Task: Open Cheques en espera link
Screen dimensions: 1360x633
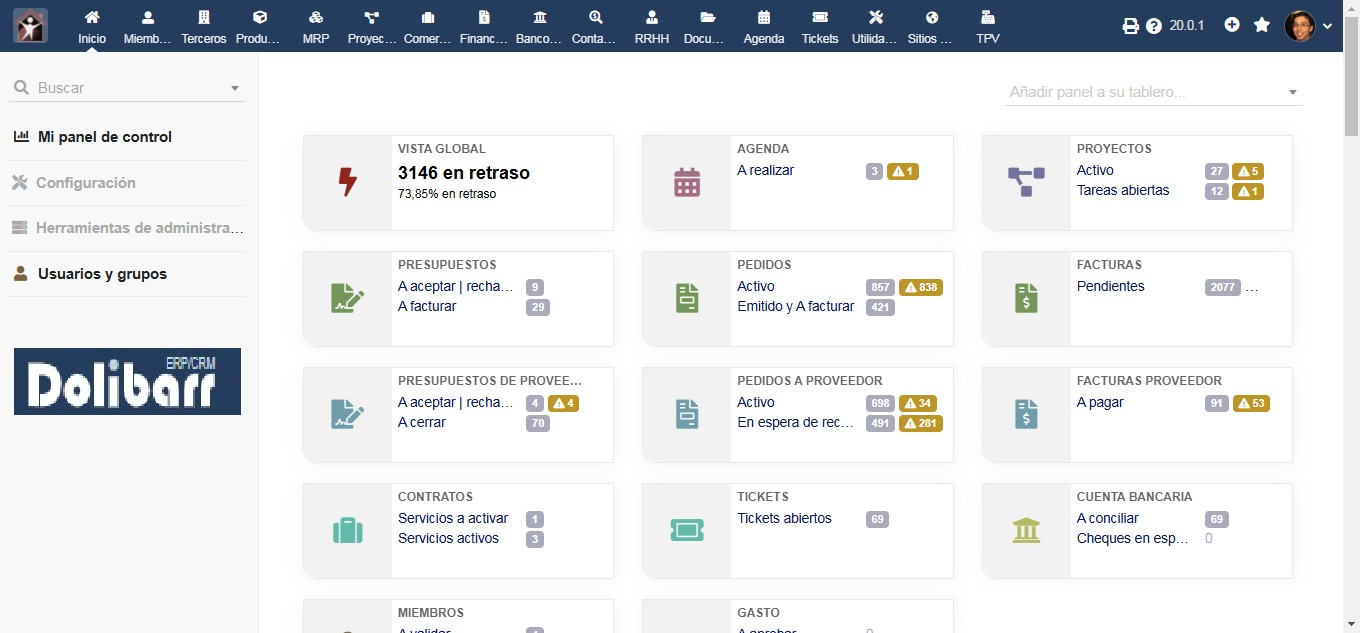Action: click(1133, 538)
